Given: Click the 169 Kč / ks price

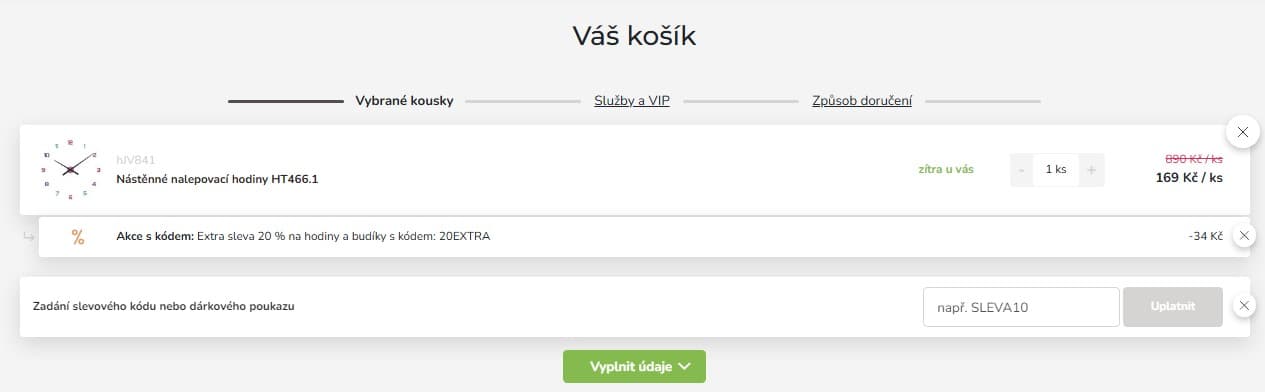Looking at the screenshot, I should [x=1189, y=178].
